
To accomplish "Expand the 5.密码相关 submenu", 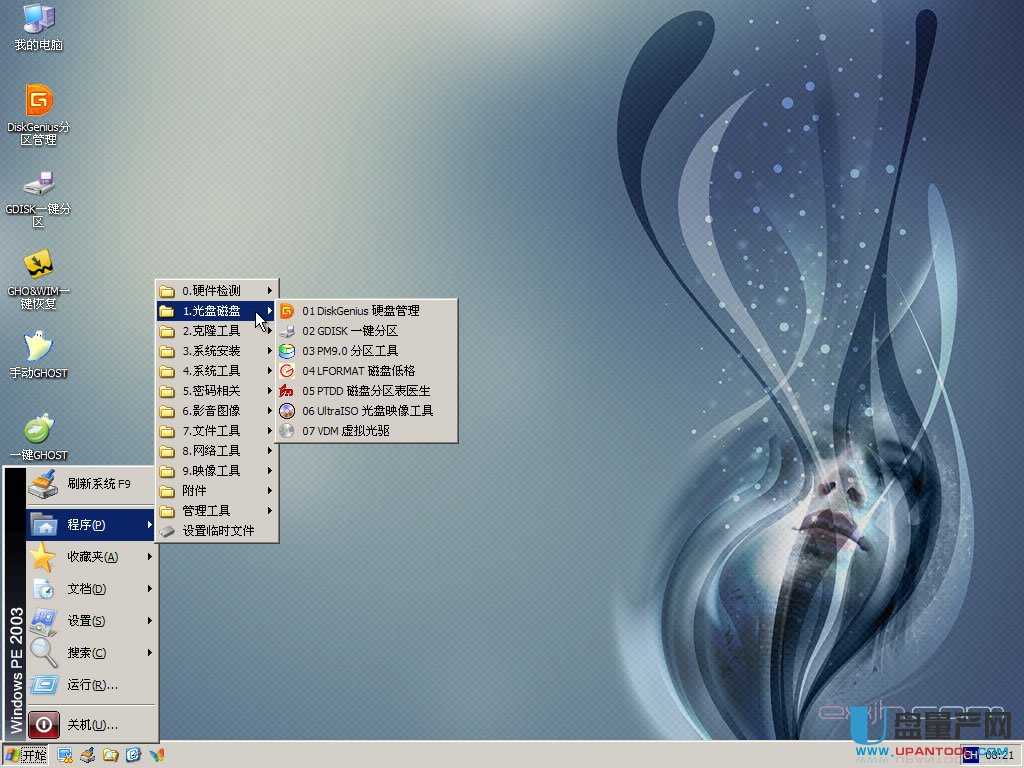I will 210,390.
